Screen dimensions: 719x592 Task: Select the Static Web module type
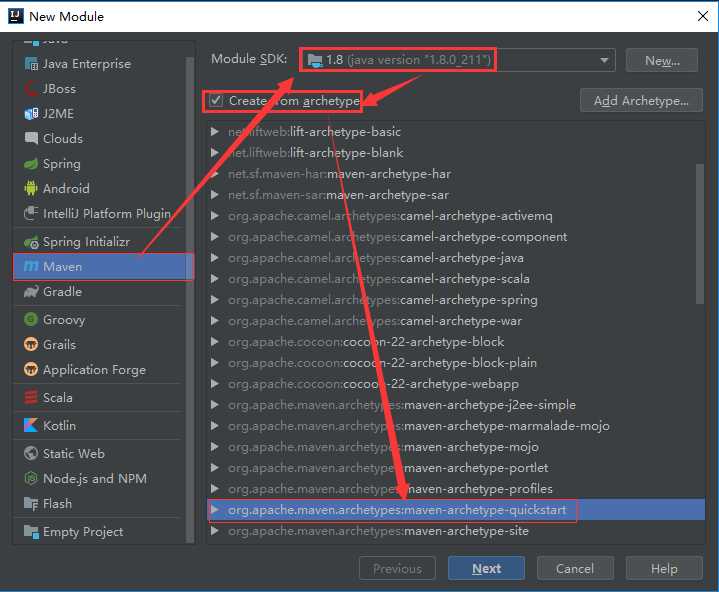tap(100, 453)
